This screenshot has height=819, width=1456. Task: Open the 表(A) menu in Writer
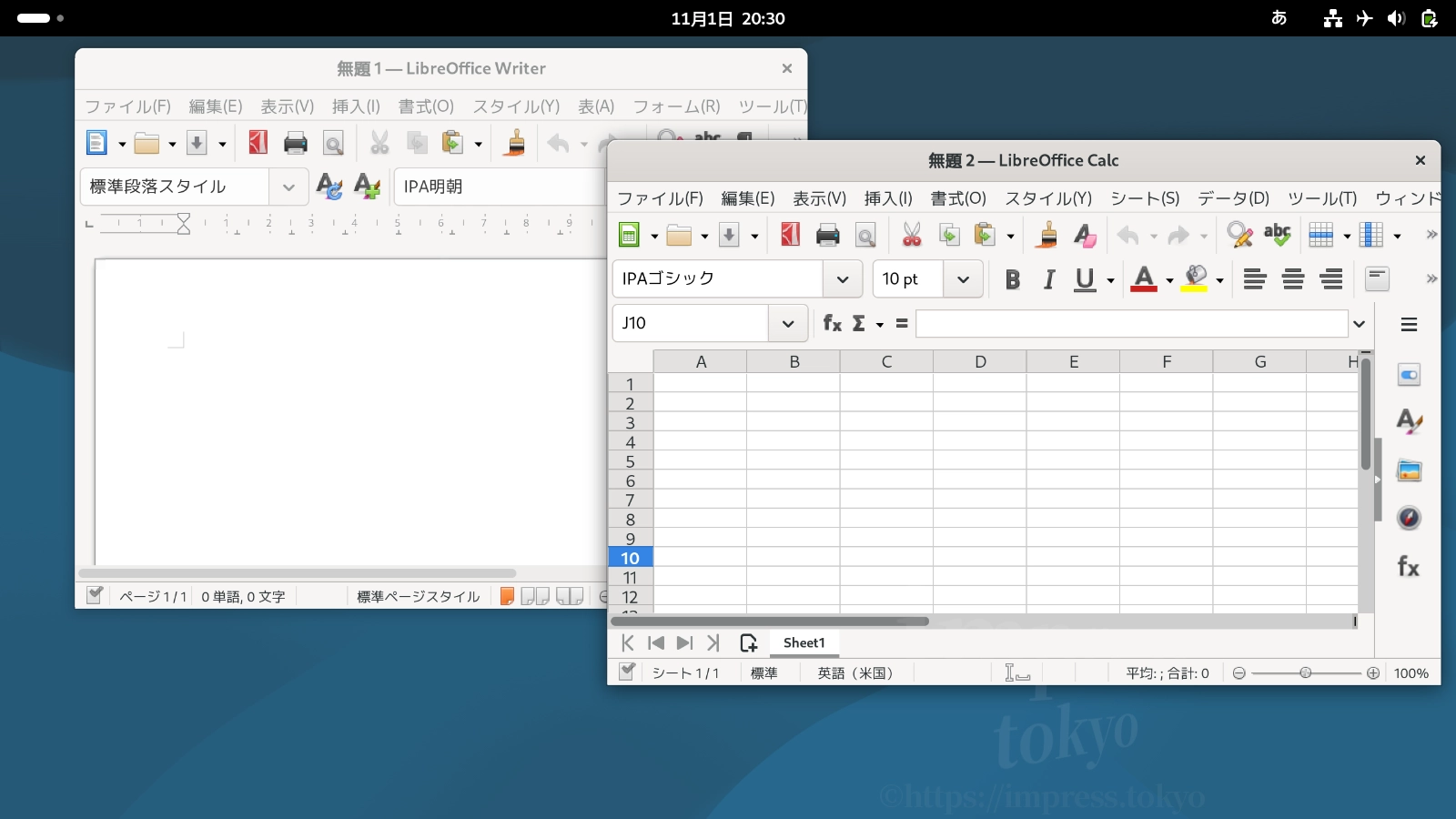596,106
